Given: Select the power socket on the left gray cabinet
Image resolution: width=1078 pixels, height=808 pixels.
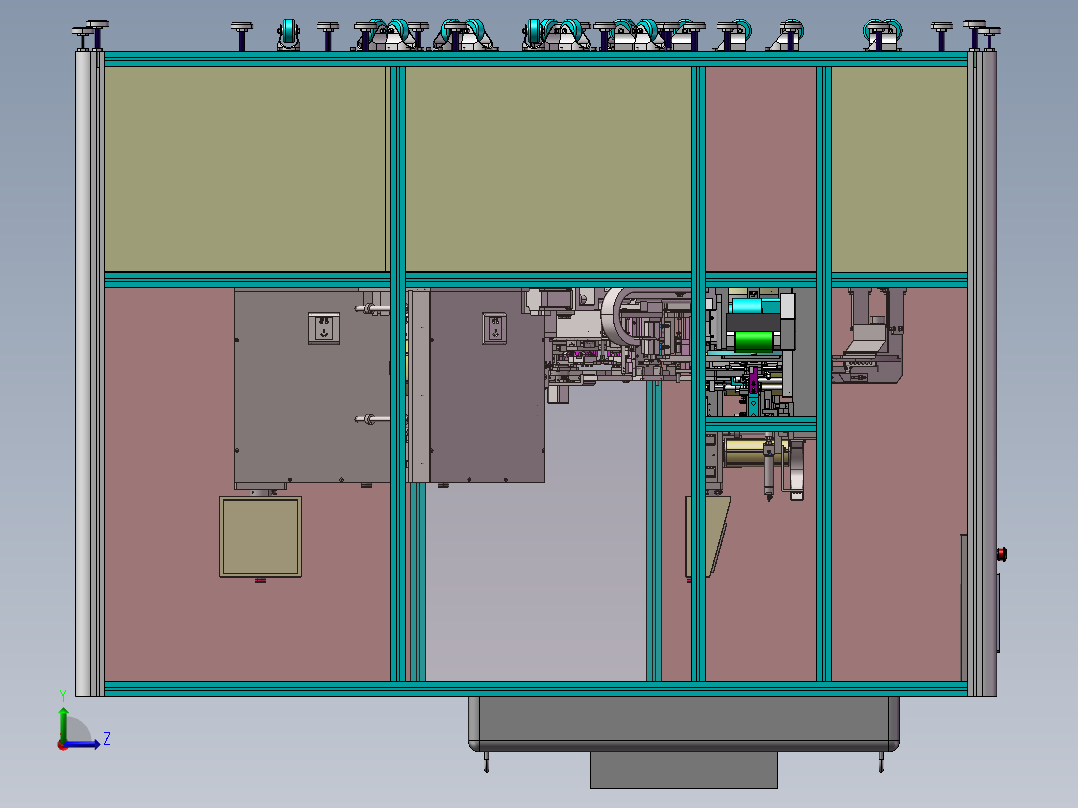Looking at the screenshot, I should point(324,328).
